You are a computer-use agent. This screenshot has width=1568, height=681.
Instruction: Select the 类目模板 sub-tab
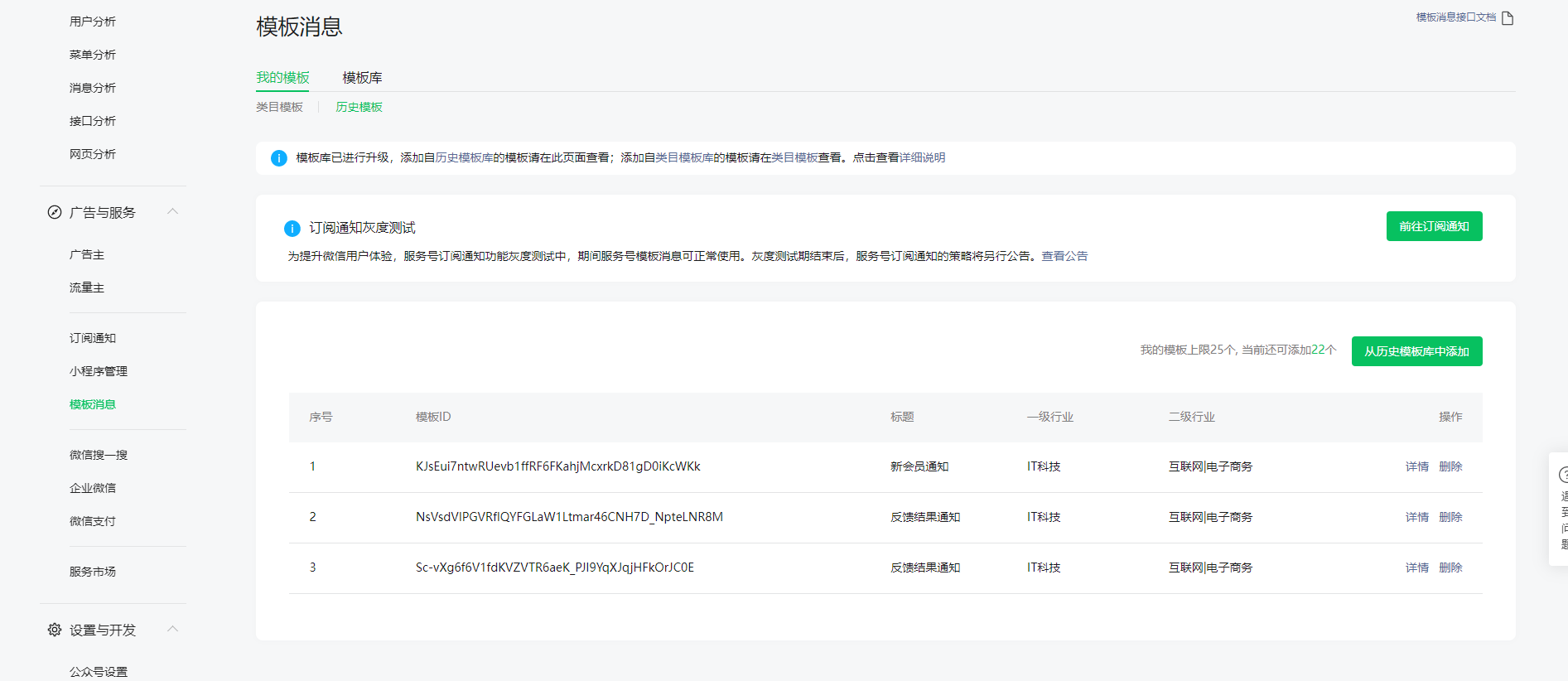click(279, 107)
